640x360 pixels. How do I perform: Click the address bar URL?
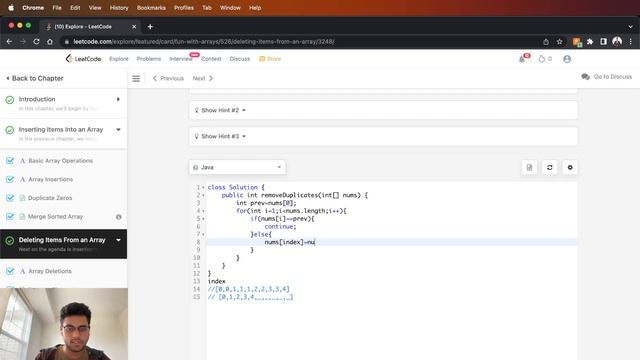click(x=204, y=42)
